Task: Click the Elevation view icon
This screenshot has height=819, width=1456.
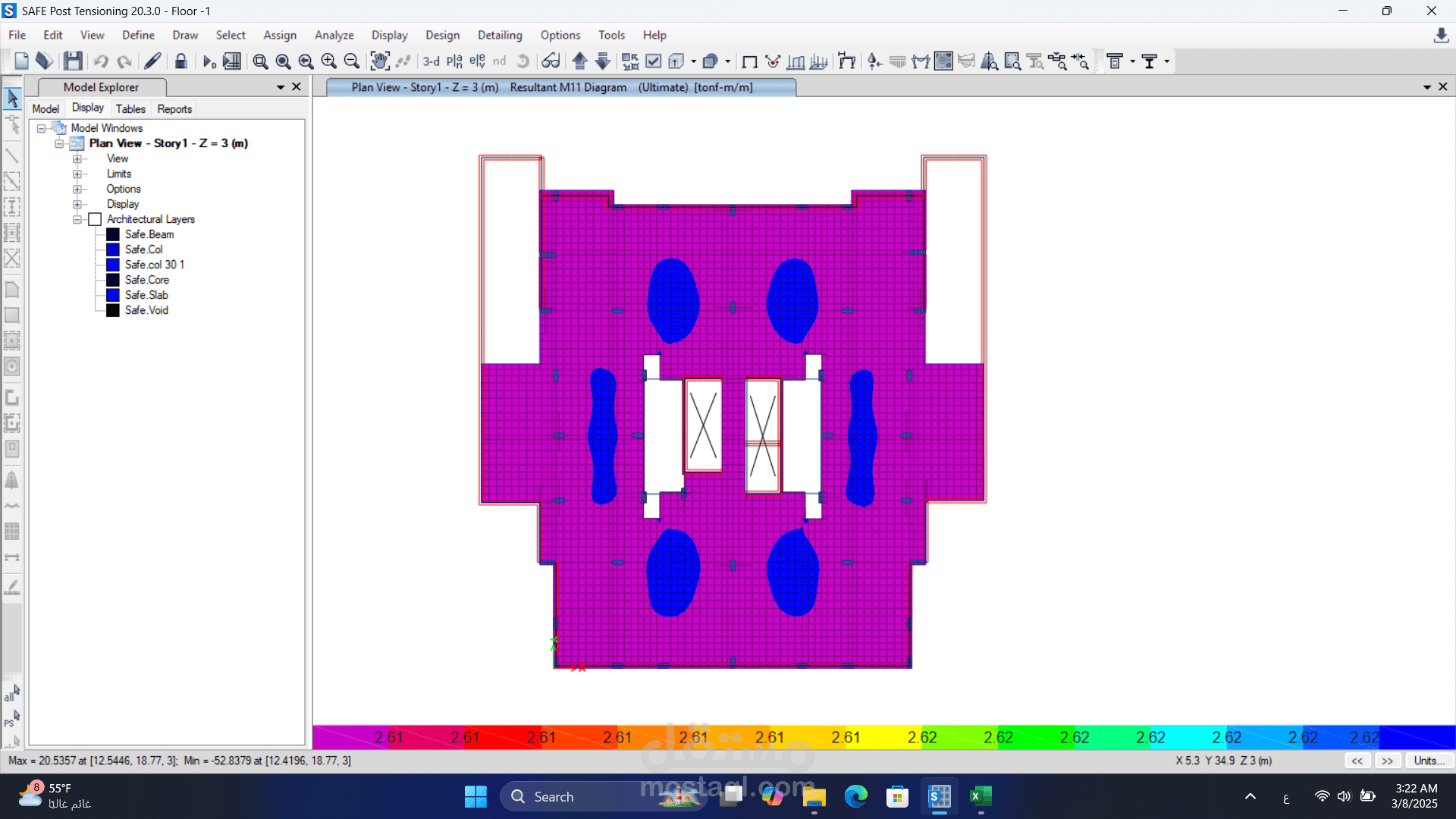Action: pyautogui.click(x=477, y=61)
